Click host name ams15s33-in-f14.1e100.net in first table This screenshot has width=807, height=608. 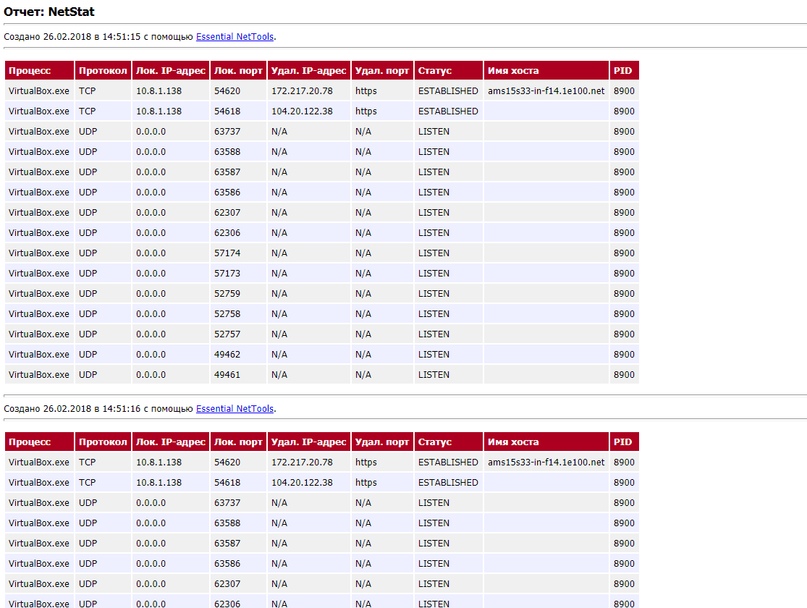tap(546, 91)
